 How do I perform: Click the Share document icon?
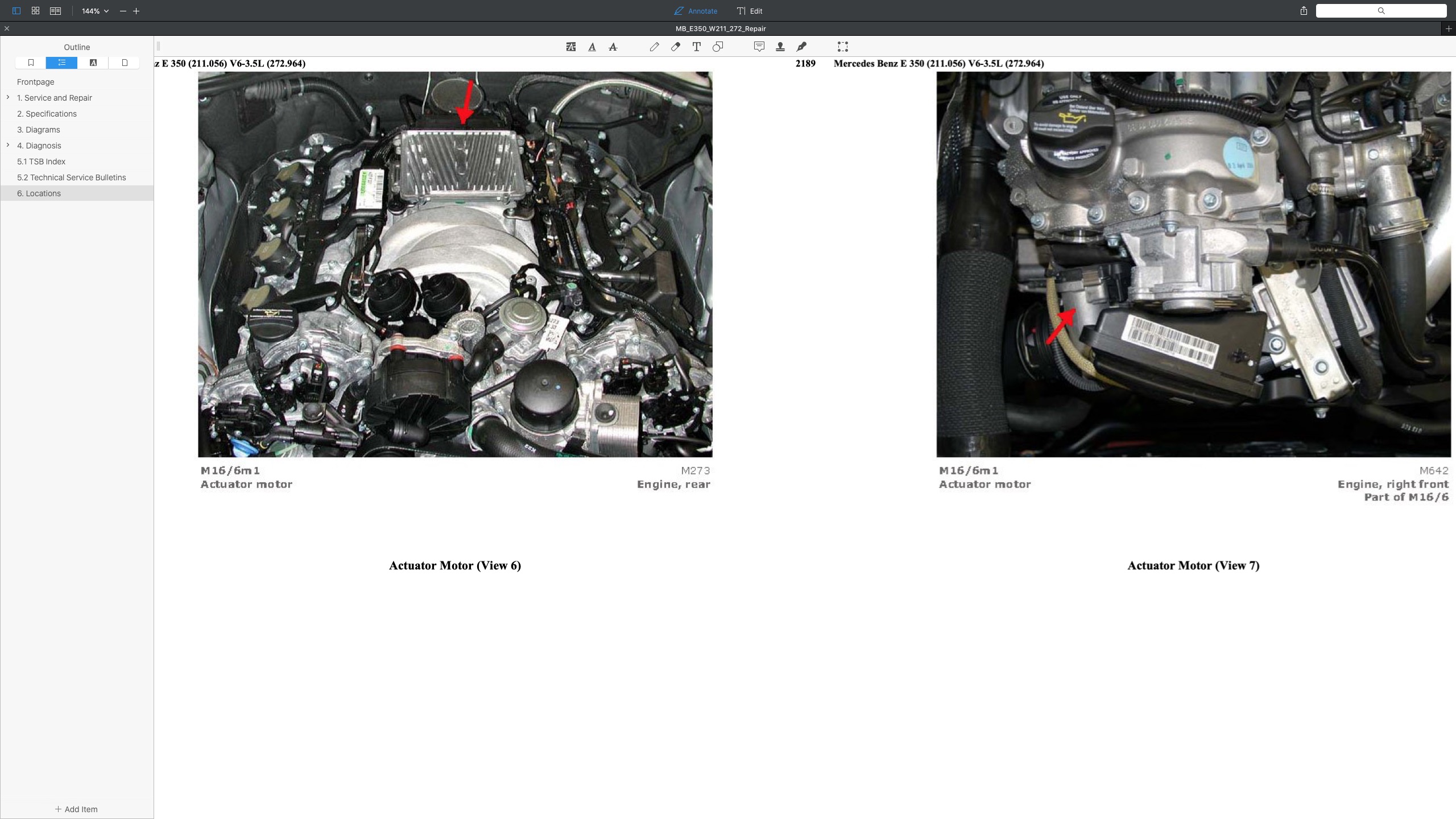coord(1302,11)
